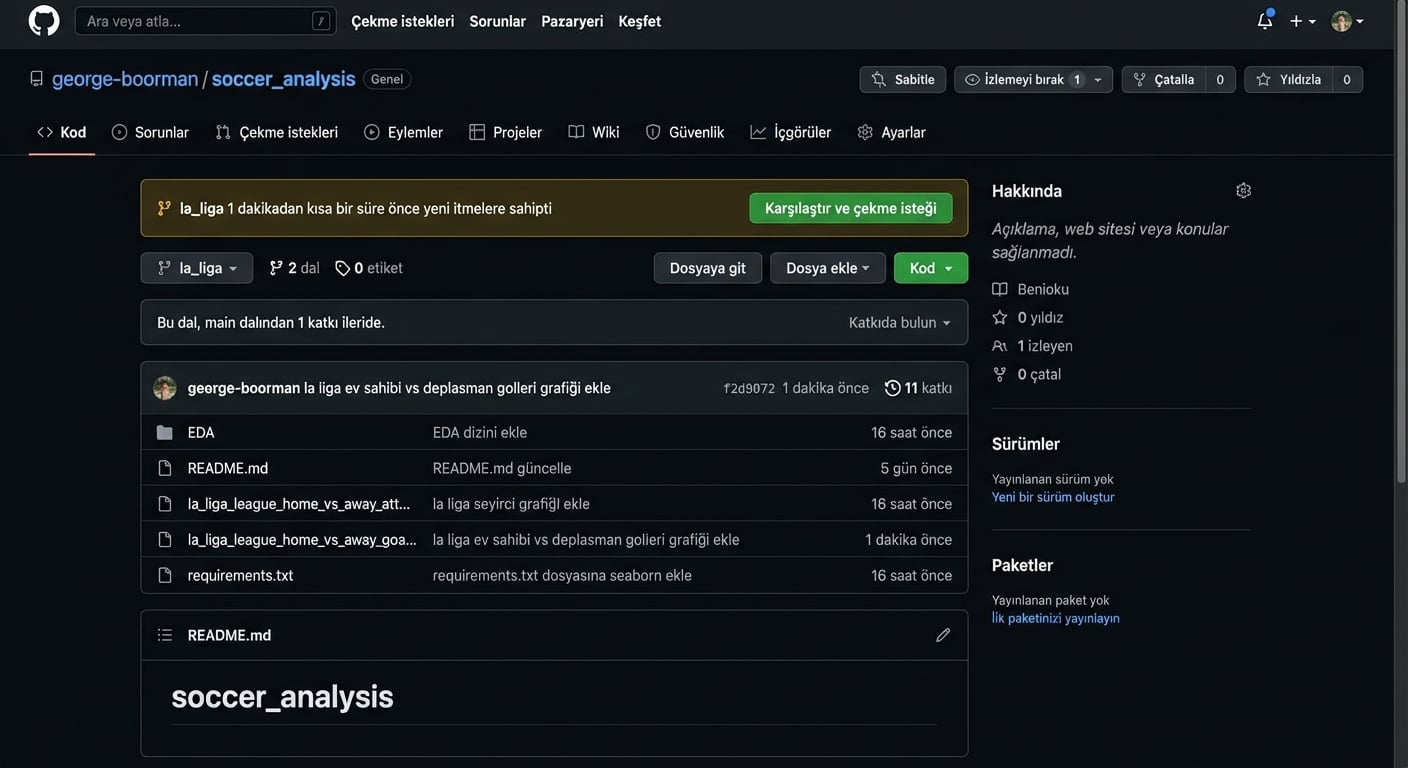Open the Dosya ekle dropdown
1408x768 pixels.
(827, 268)
